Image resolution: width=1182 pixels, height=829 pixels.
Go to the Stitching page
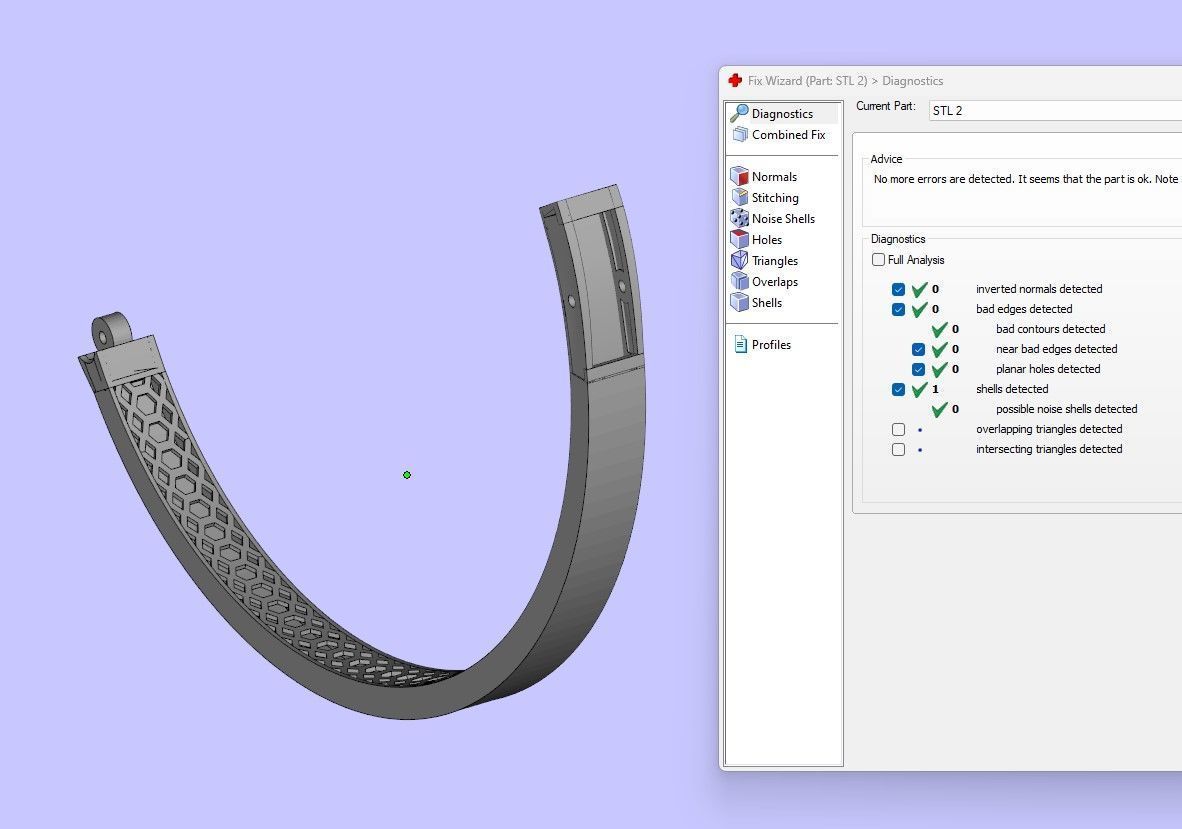775,197
